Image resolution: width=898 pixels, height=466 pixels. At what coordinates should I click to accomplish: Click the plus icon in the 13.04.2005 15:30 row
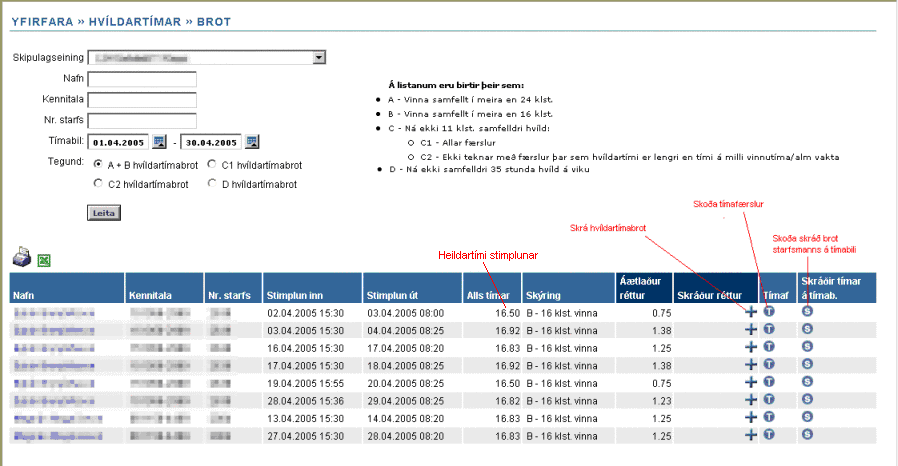coord(751,417)
